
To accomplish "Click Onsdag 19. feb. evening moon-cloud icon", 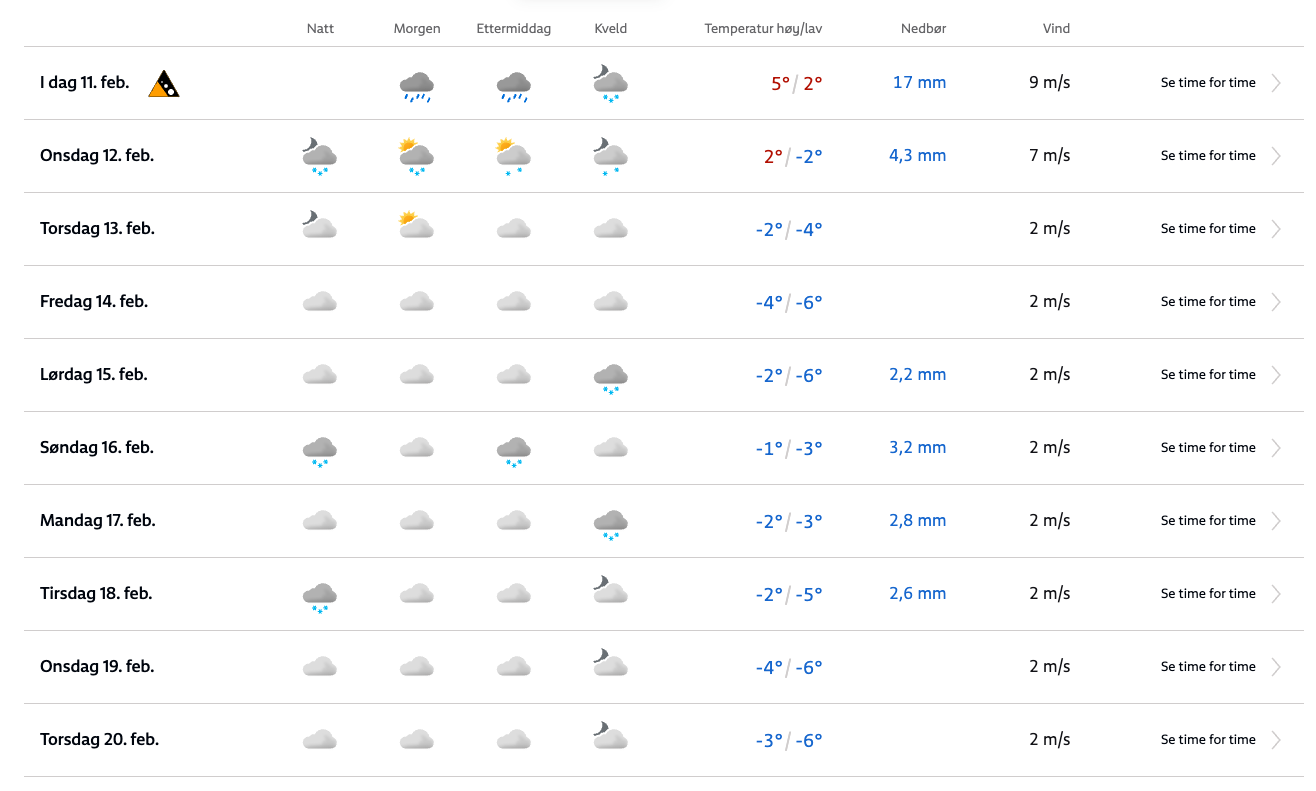I will [x=610, y=664].
